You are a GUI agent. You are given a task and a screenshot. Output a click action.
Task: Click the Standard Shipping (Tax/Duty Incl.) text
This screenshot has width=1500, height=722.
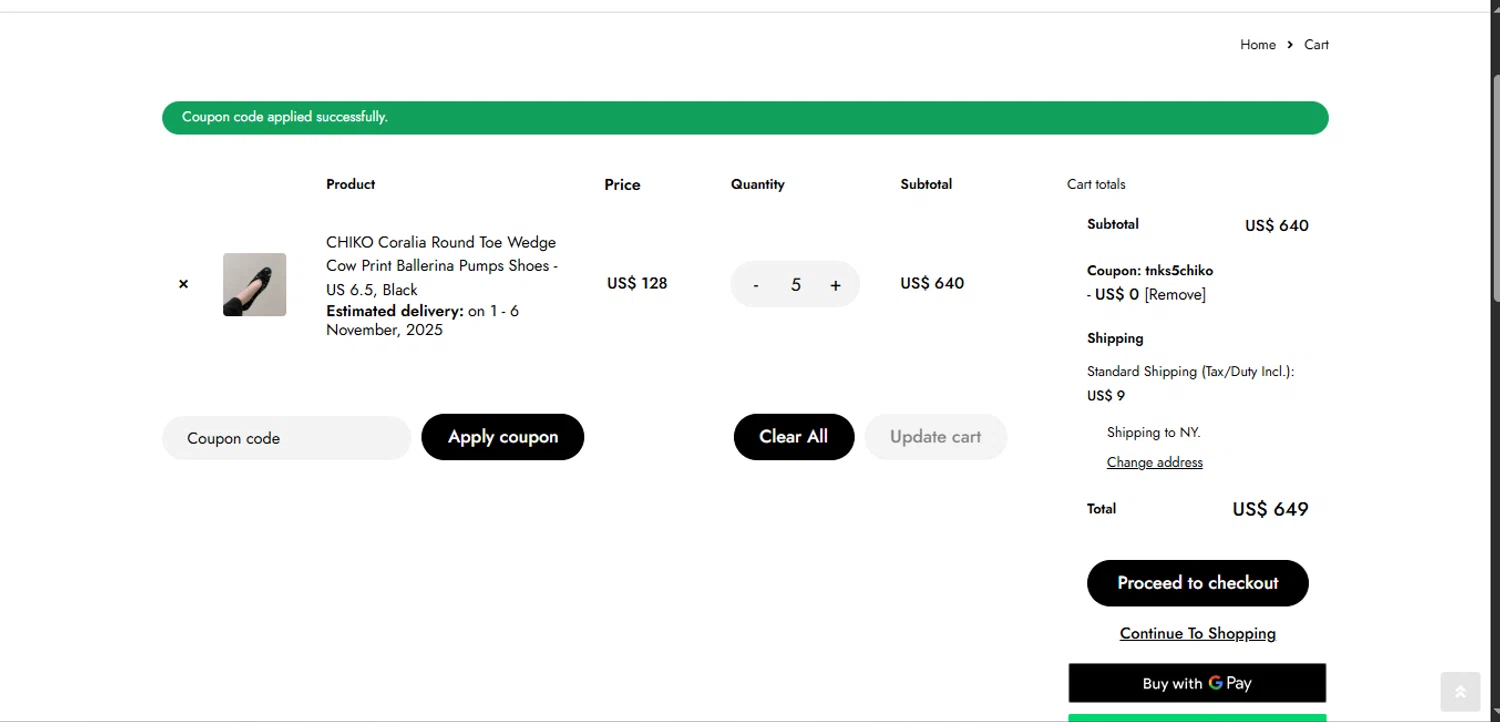pyautogui.click(x=1191, y=372)
